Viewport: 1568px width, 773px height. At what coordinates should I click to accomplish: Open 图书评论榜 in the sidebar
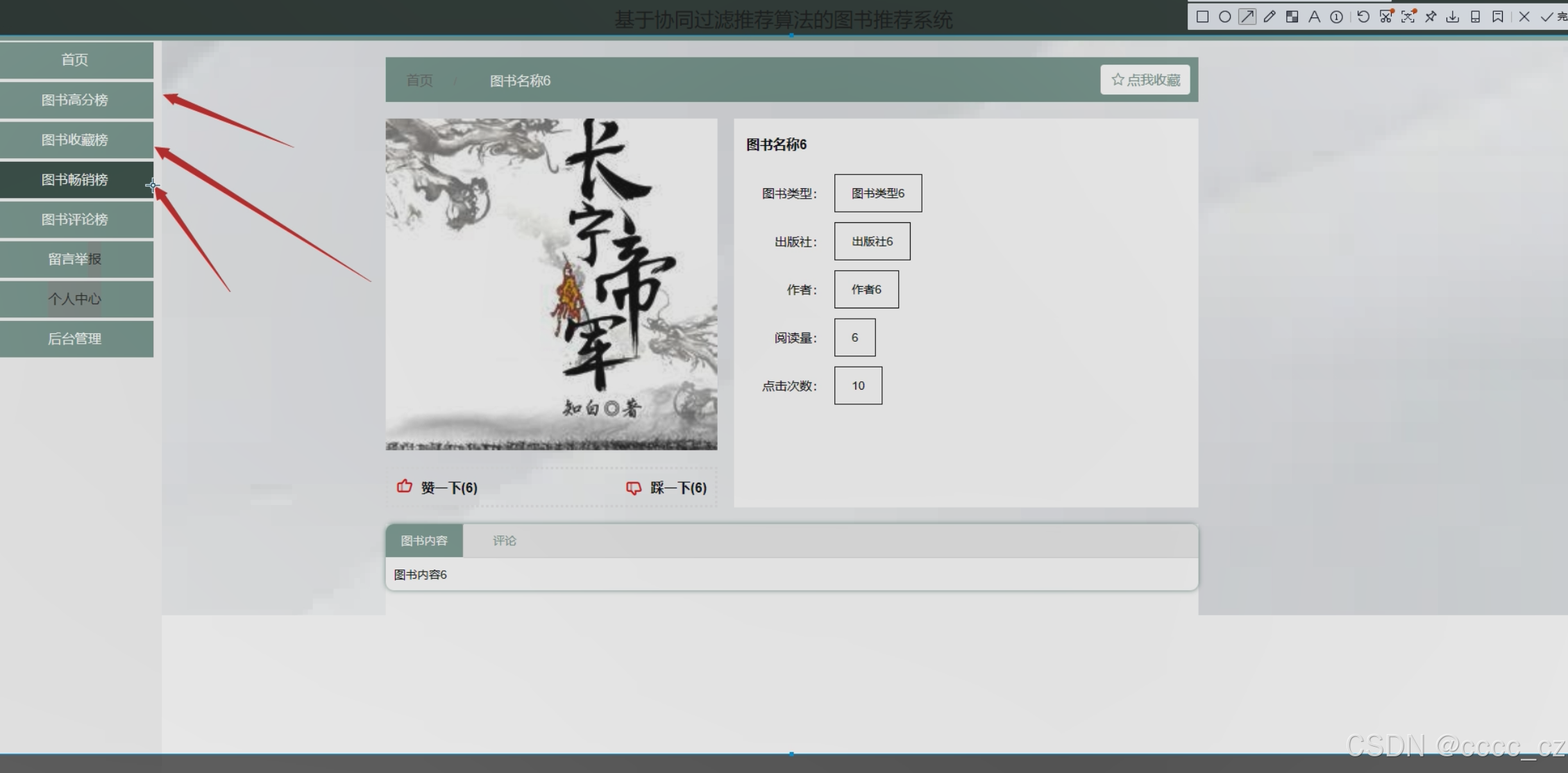coord(76,219)
